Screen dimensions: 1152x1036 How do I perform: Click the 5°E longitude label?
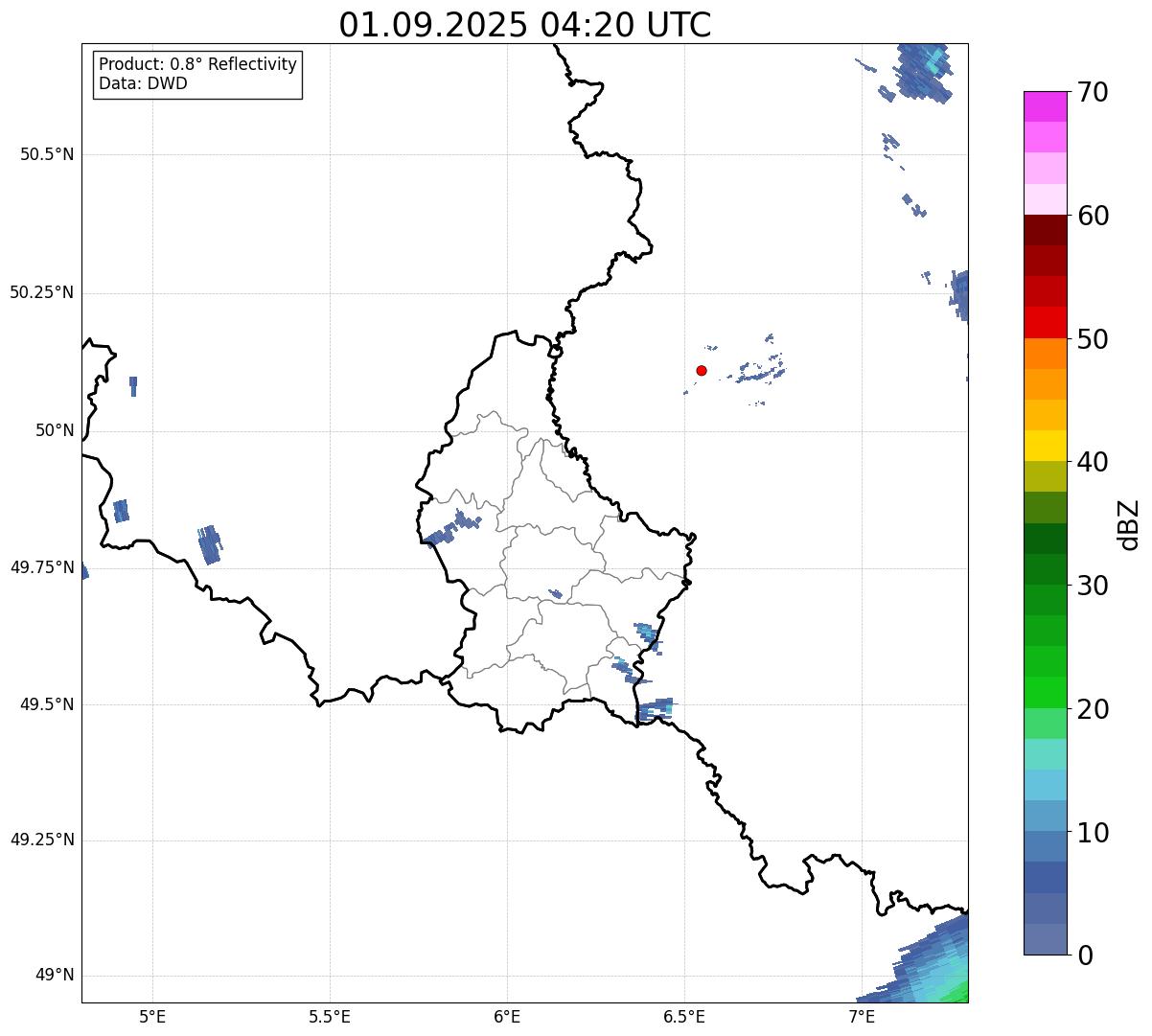152,1017
